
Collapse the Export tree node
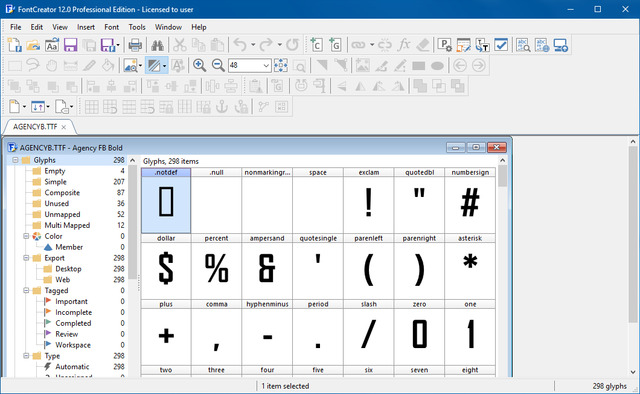pyautogui.click(x=26, y=258)
